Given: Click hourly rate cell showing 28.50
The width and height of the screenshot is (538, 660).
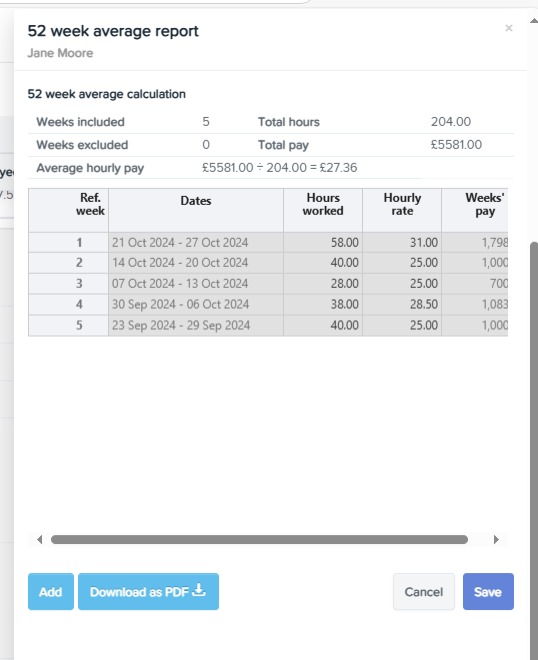Looking at the screenshot, I should click(x=402, y=304).
